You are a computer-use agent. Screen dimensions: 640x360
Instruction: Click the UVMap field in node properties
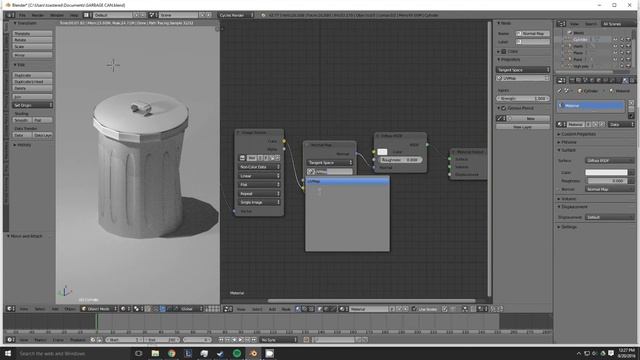pos(523,78)
